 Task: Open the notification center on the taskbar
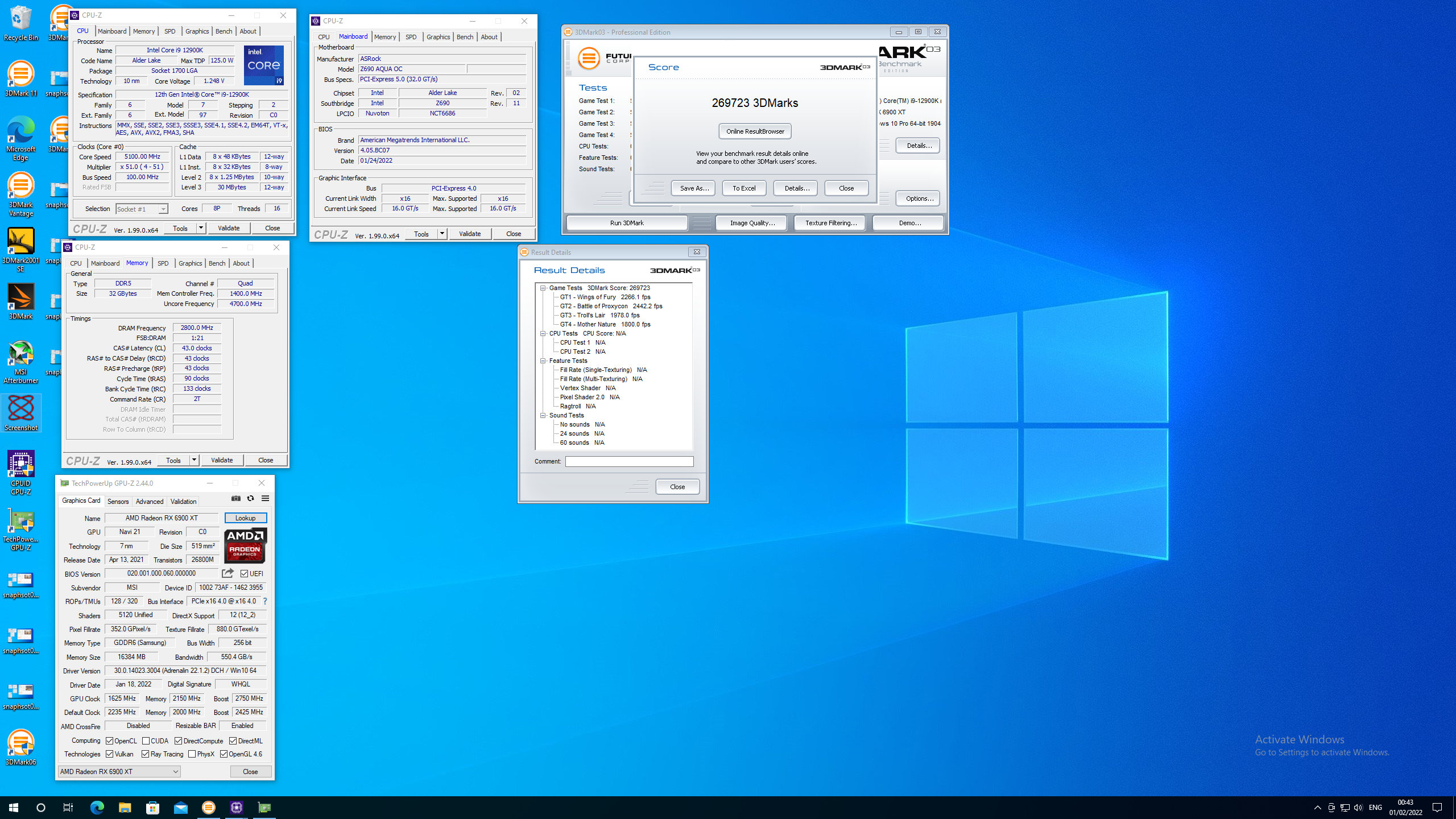[x=1437, y=808]
